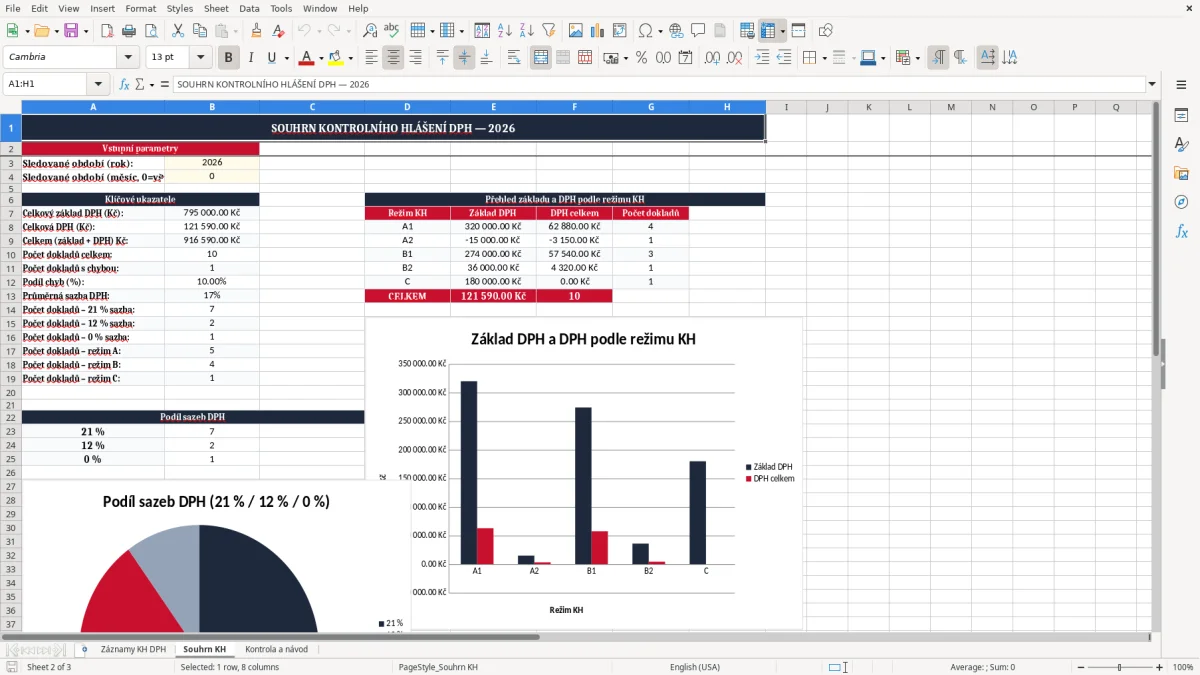The width and height of the screenshot is (1200, 675).
Task: Set left-to-right text direction
Action: pyautogui.click(x=938, y=58)
